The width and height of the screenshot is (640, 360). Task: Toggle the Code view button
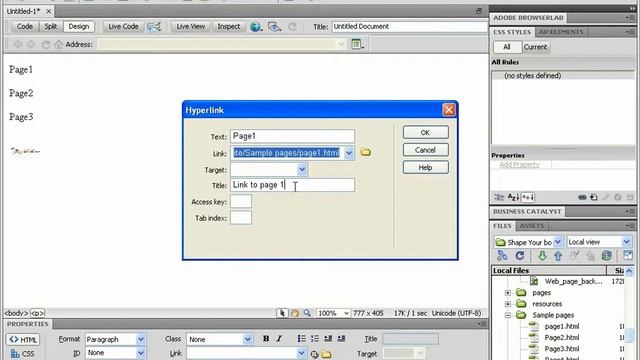(x=24, y=27)
